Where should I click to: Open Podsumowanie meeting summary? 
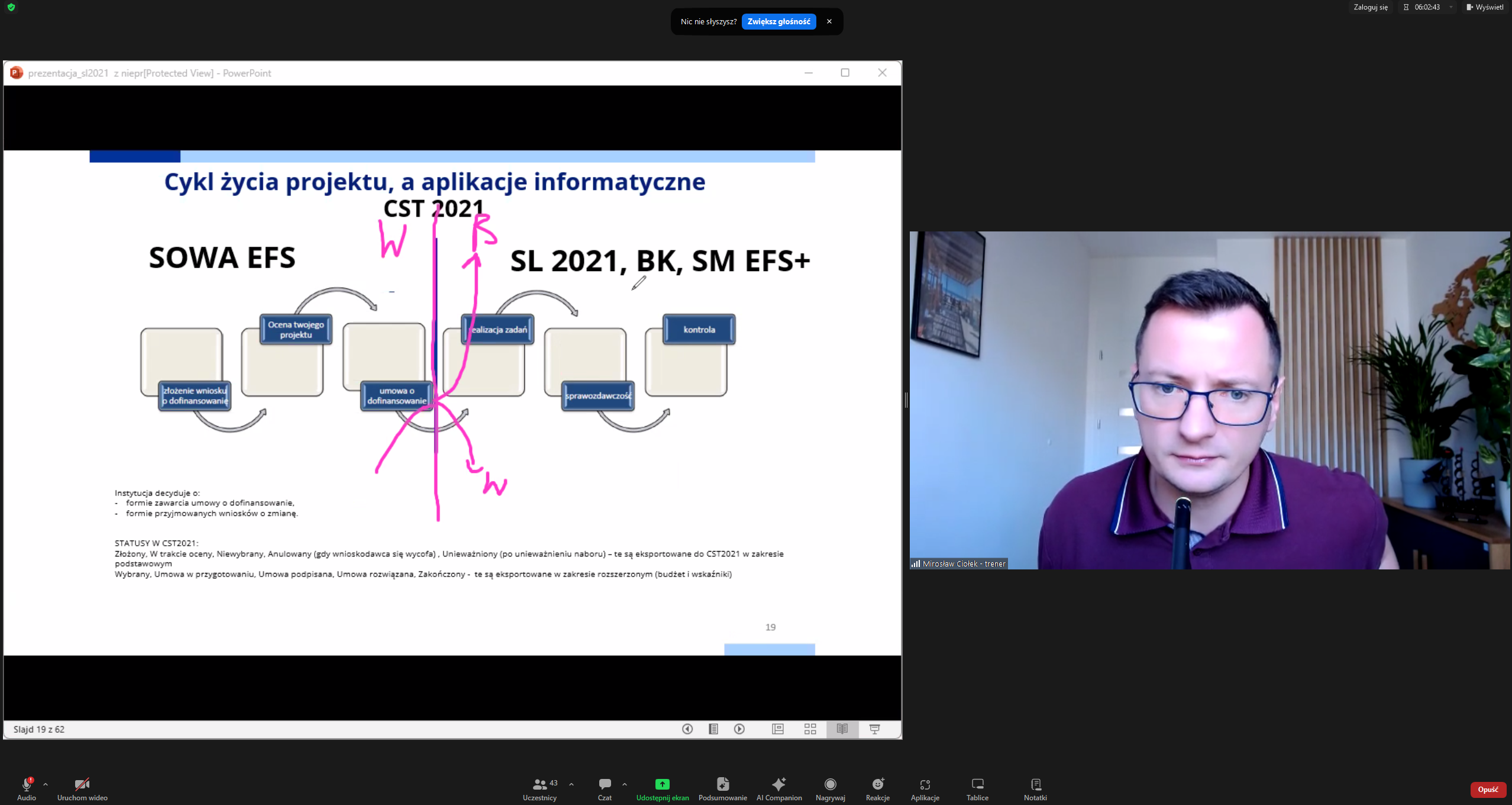tap(722, 784)
